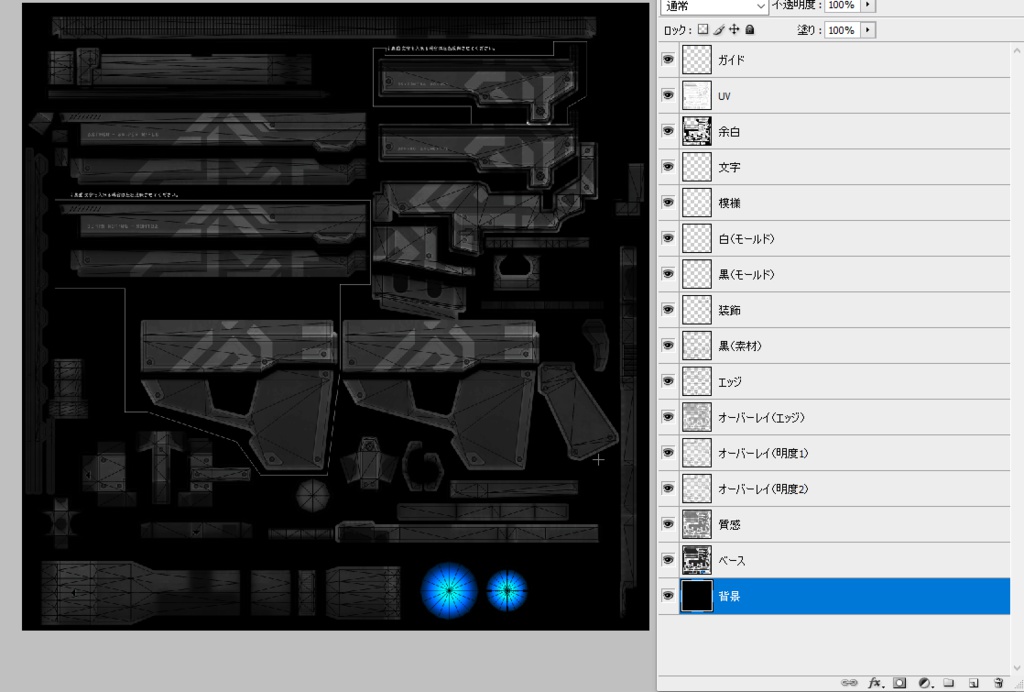Image resolution: width=1024 pixels, height=692 pixels.
Task: Select the 黒(素材) layer name
Action: 740,346
